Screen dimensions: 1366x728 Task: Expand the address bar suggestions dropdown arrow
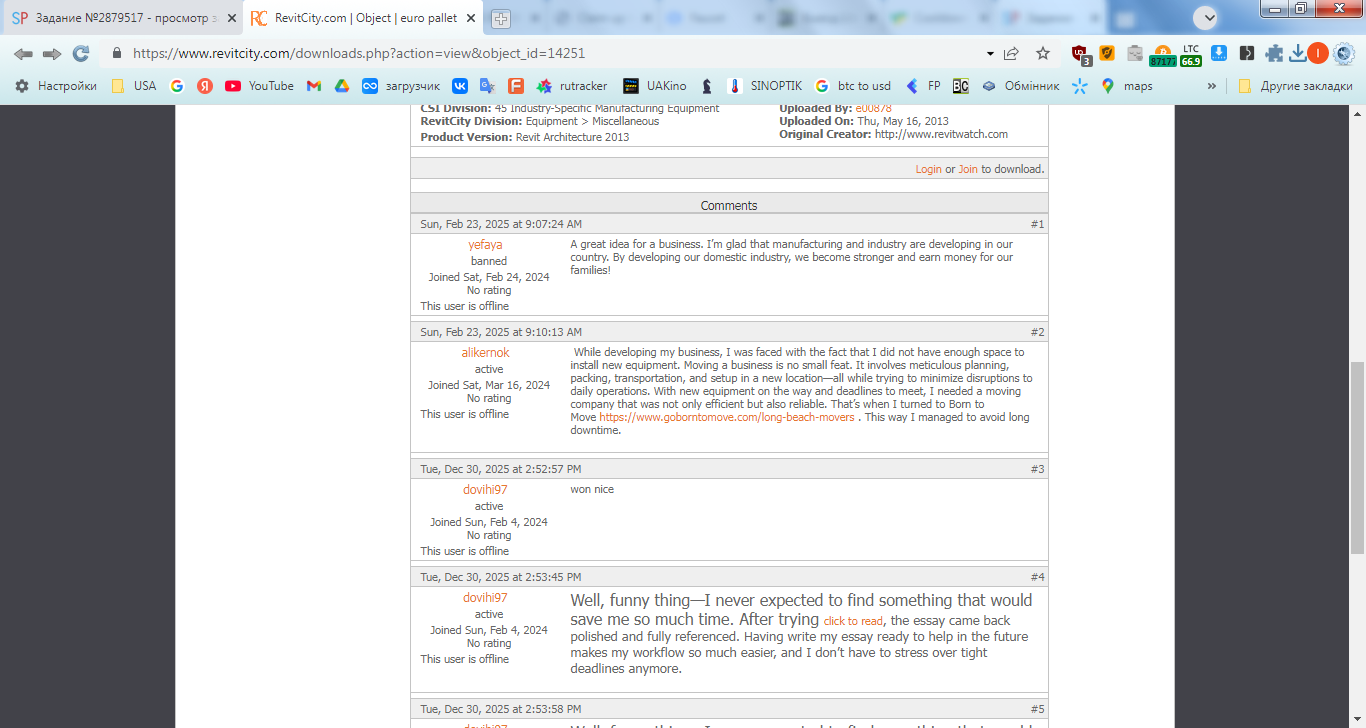click(990, 54)
